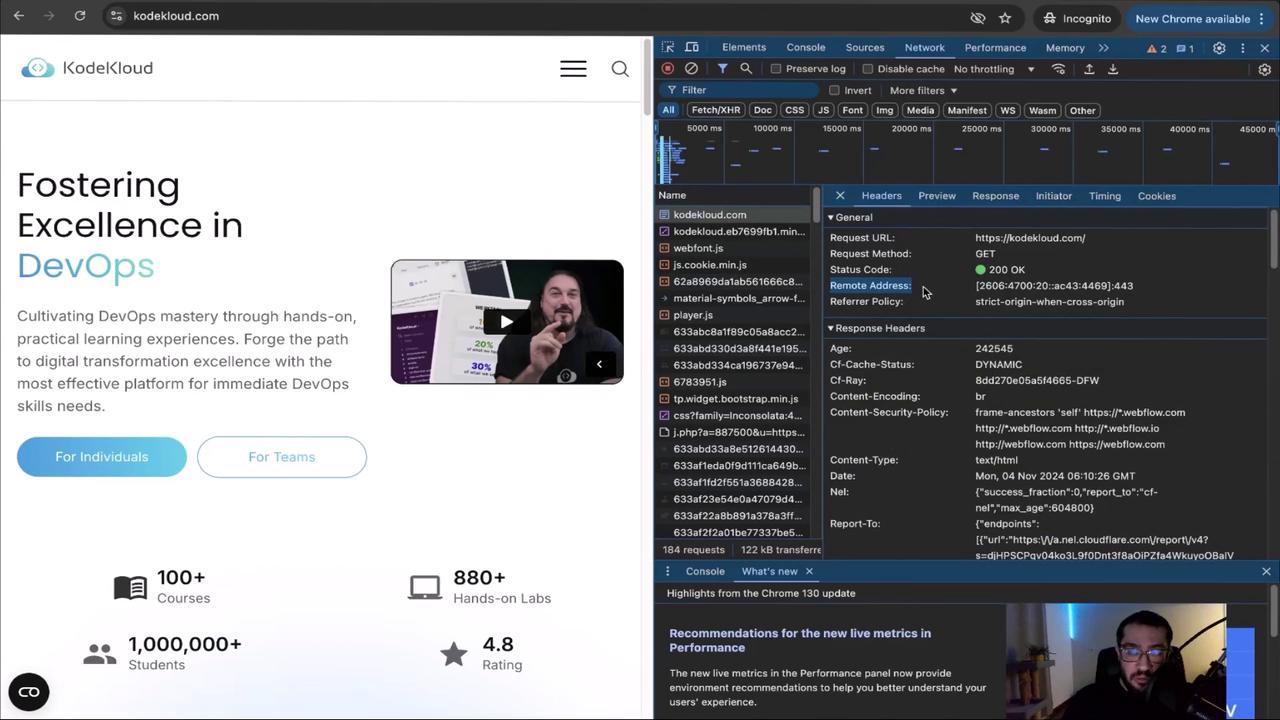1280x720 pixels.
Task: Click the messages count icon showing 1
Action: pos(1186,48)
